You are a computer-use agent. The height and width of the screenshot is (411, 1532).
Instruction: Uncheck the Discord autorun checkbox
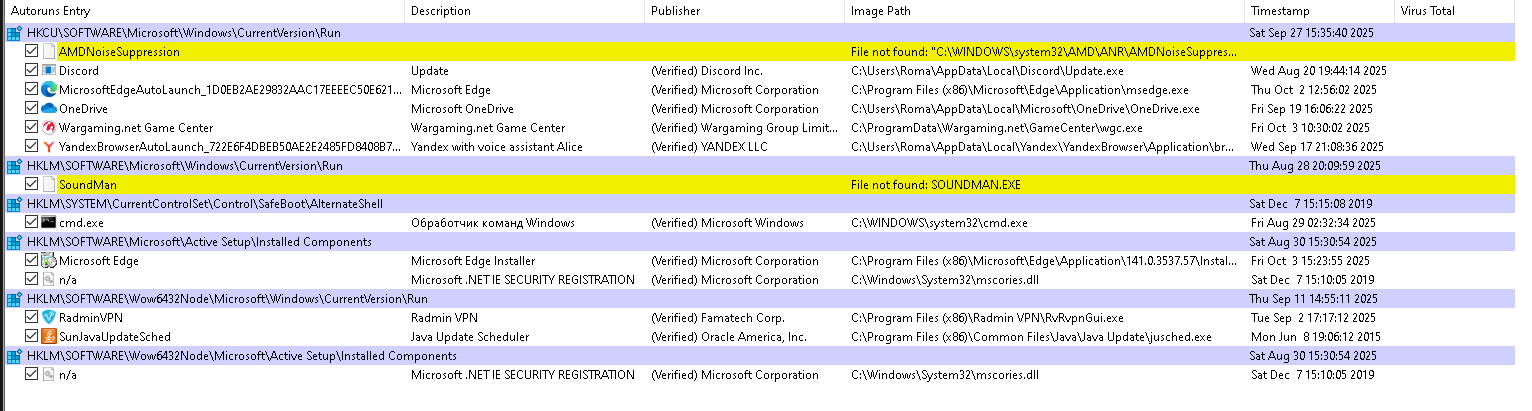32,71
